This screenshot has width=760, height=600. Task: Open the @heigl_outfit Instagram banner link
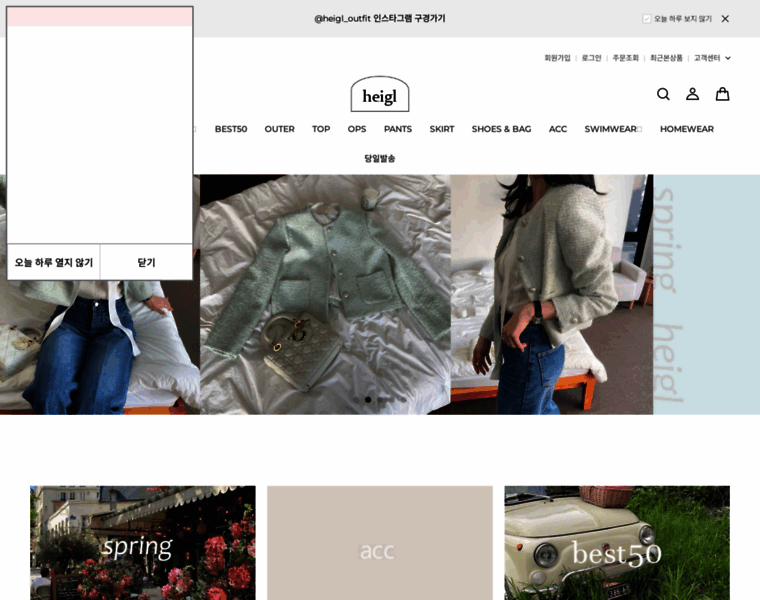click(380, 18)
